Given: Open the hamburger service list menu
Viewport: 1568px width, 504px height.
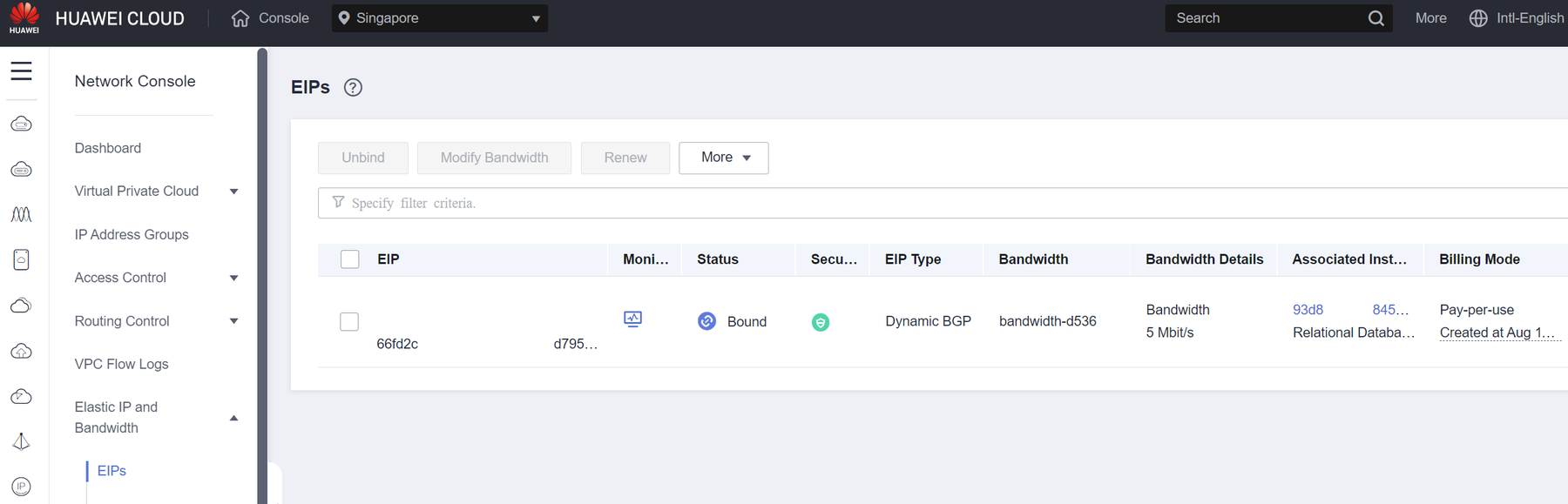Looking at the screenshot, I should tap(22, 71).
